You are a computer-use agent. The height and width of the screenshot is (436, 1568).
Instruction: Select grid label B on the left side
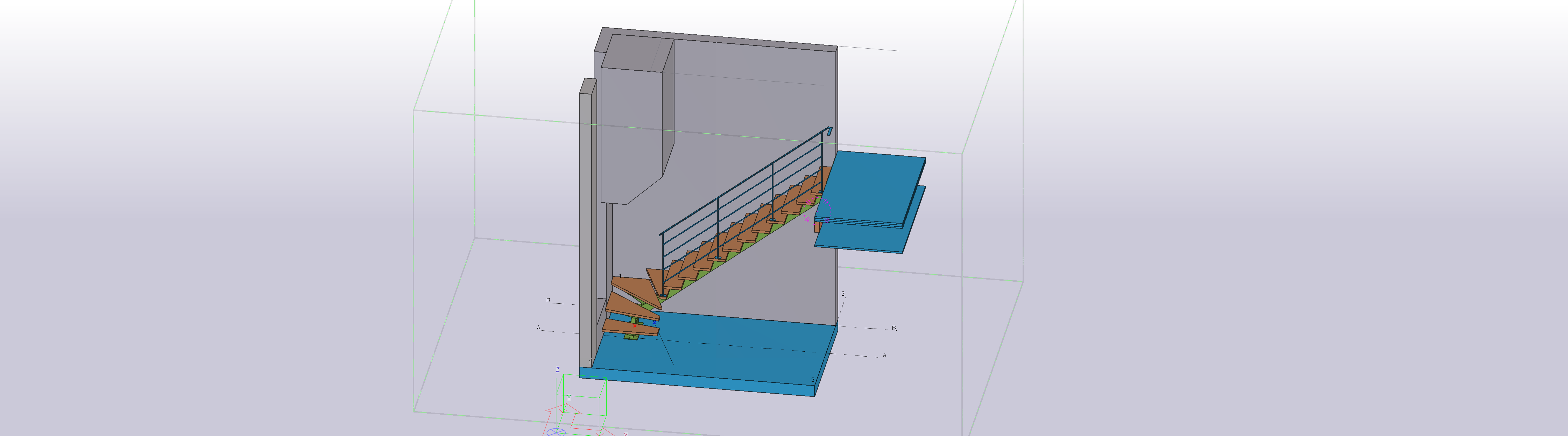(x=548, y=300)
